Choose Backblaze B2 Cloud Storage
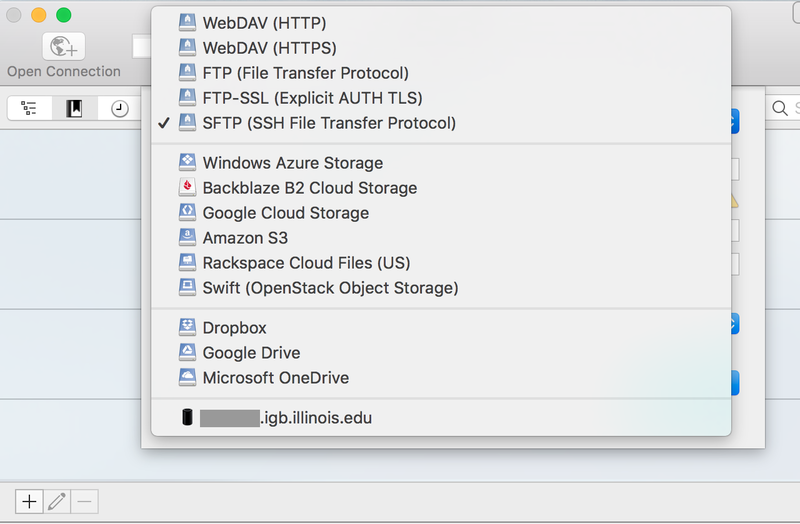This screenshot has height=524, width=800. 309,188
